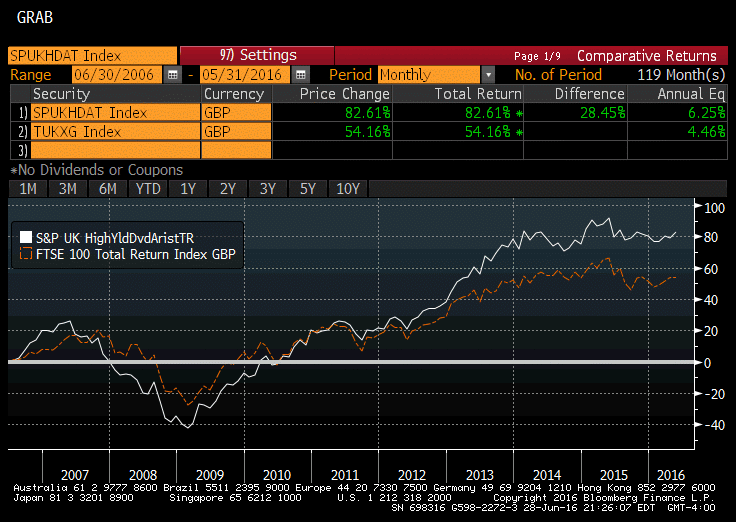Click the 119 Month(s) period count
This screenshot has width=736, height=522.
[681, 75]
